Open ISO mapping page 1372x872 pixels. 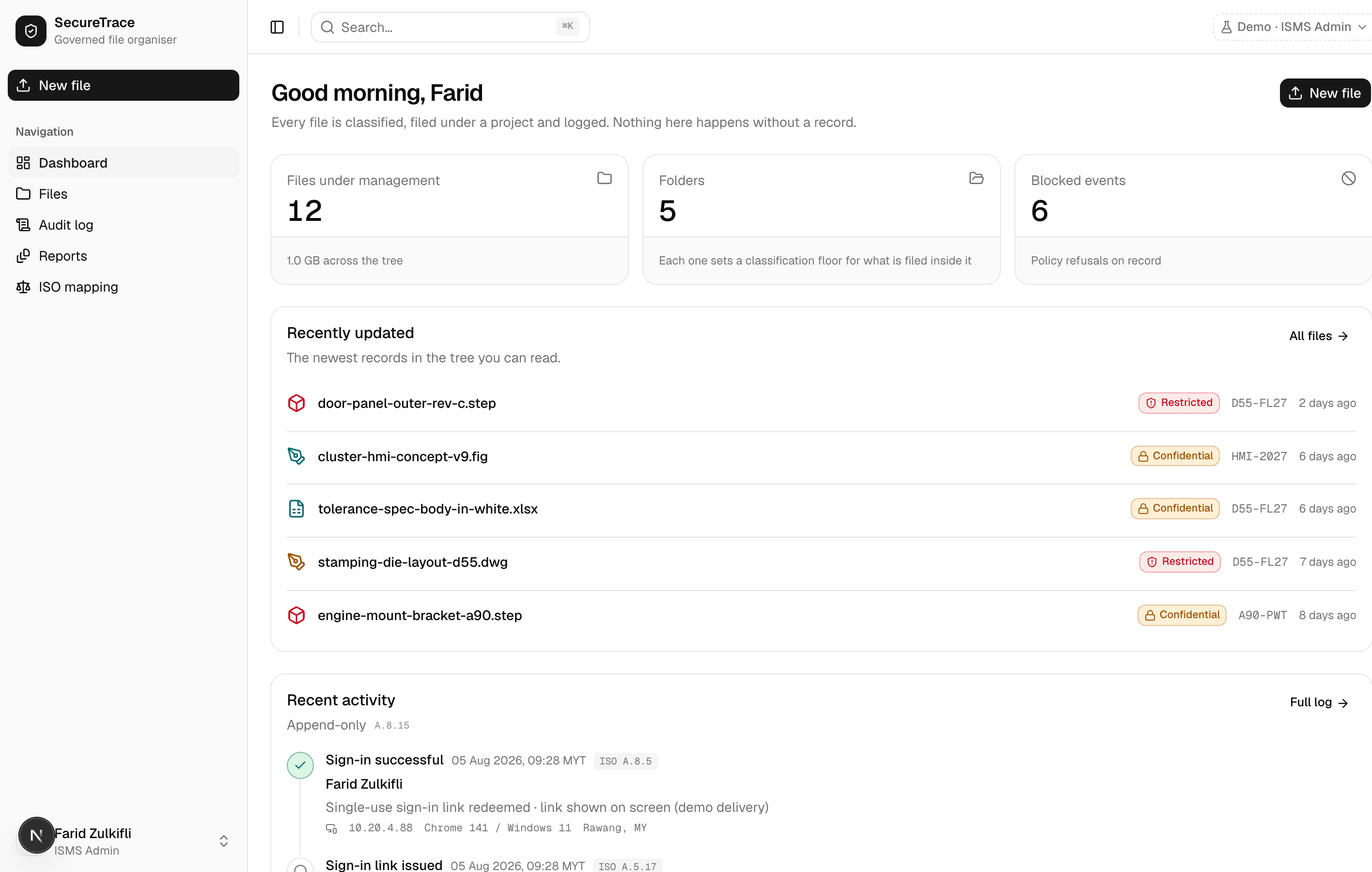point(124,287)
